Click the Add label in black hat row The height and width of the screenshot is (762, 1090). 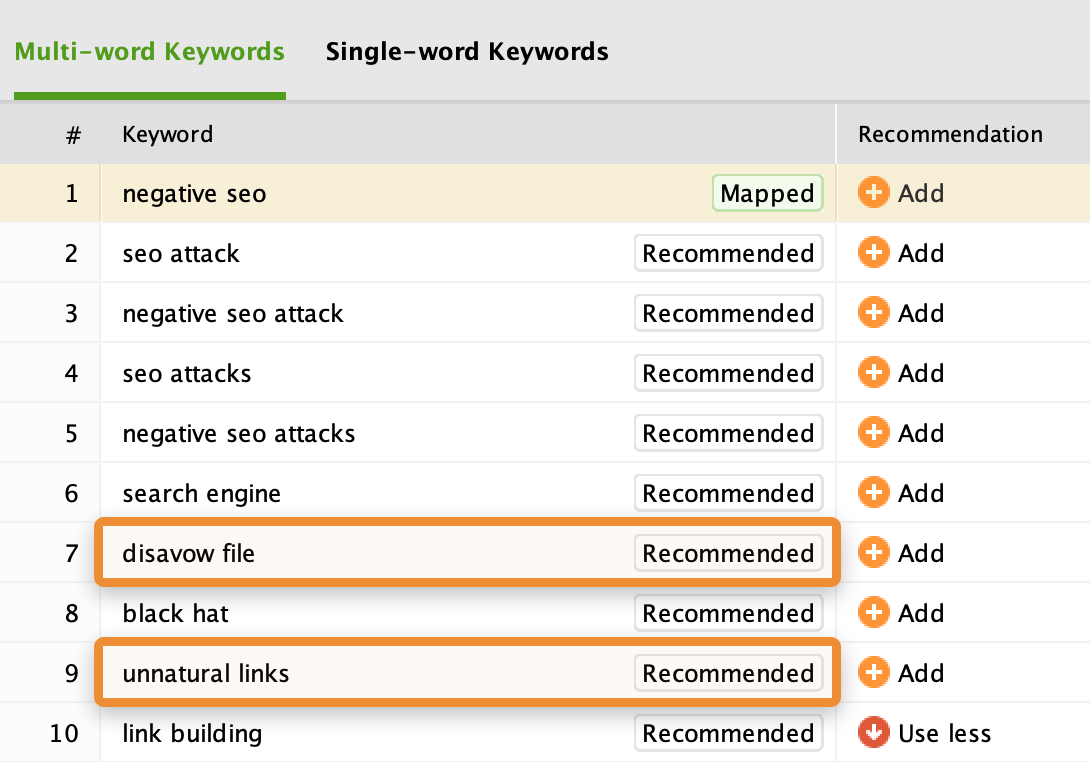(x=920, y=613)
